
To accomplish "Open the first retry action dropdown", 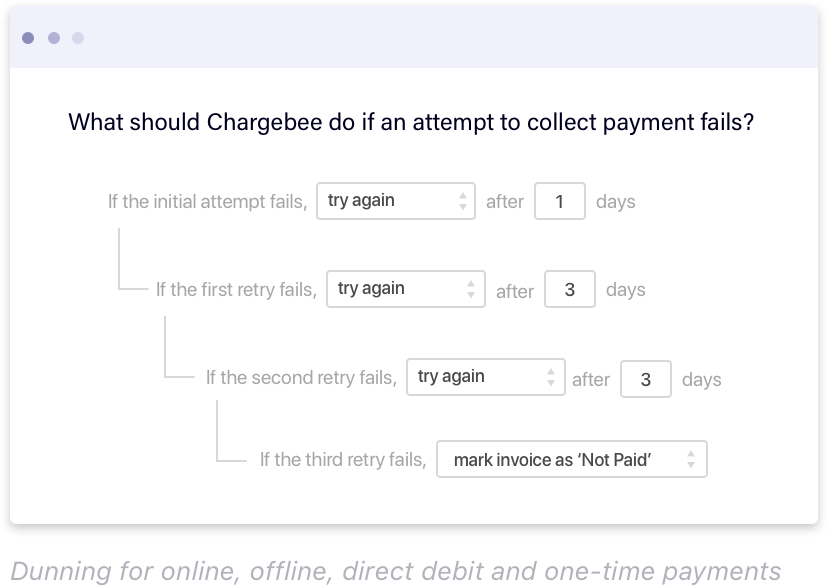I will (405, 289).
